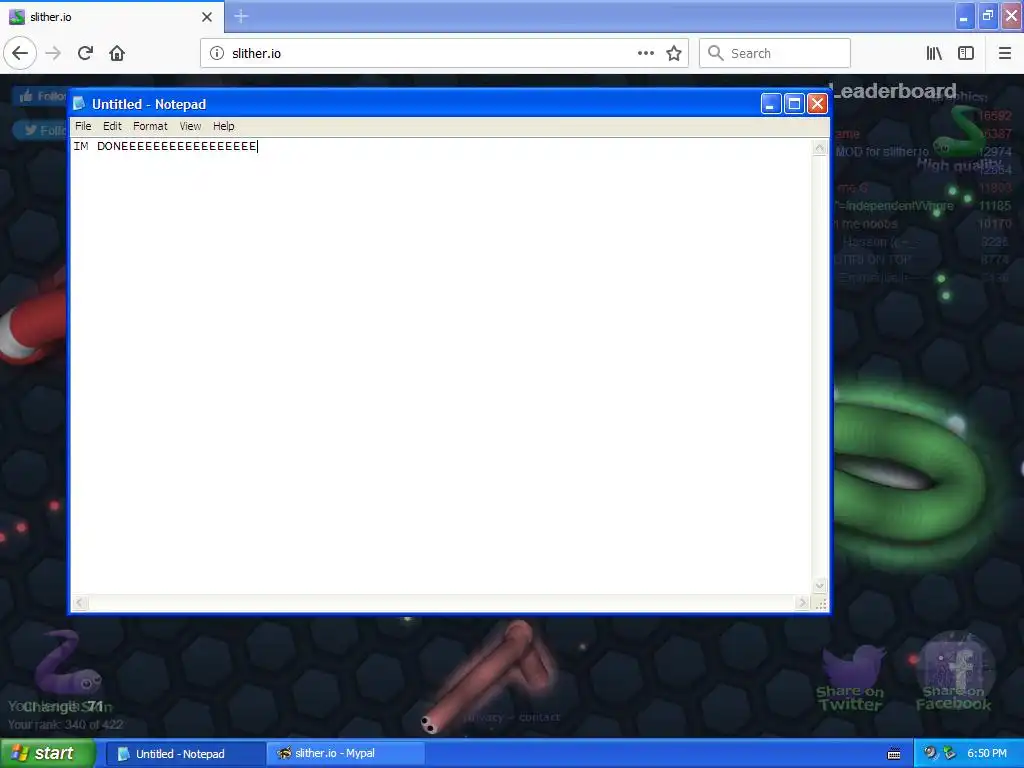
Task: Minimize the browser window
Action: pyautogui.click(x=965, y=16)
